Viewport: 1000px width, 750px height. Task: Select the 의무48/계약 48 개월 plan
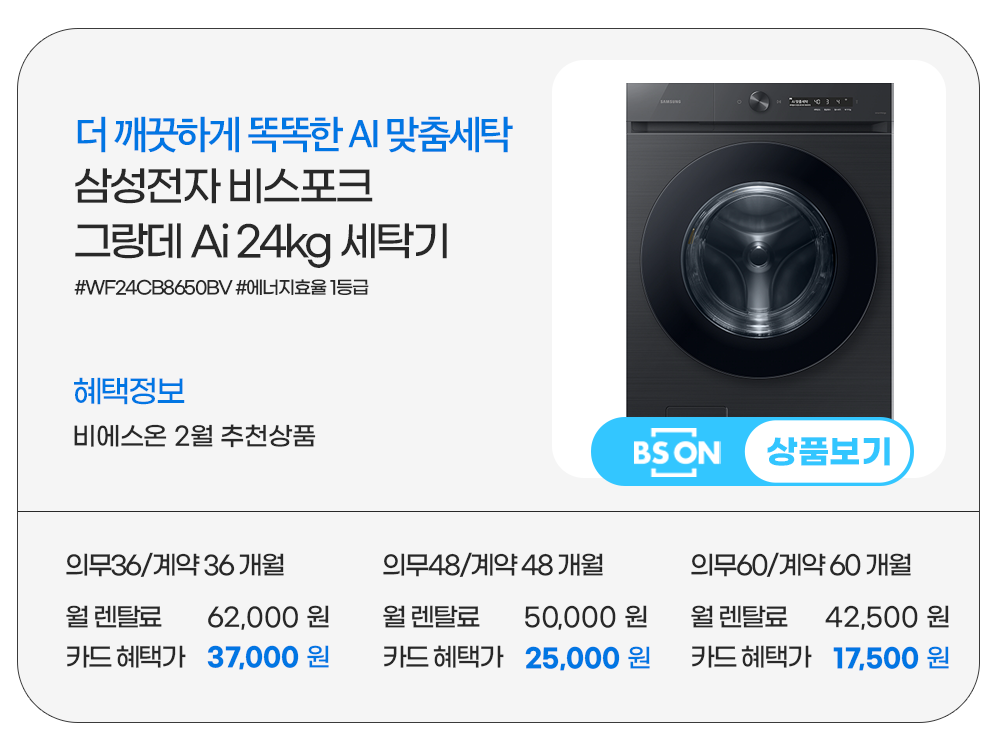pyautogui.click(x=492, y=566)
